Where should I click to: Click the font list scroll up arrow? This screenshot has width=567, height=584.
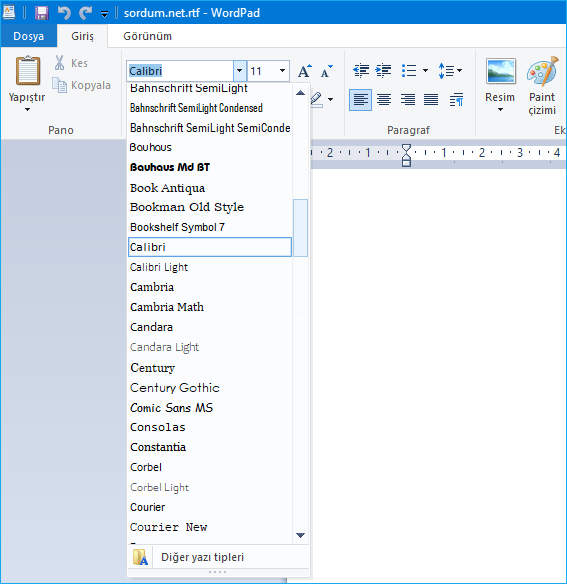(x=300, y=93)
